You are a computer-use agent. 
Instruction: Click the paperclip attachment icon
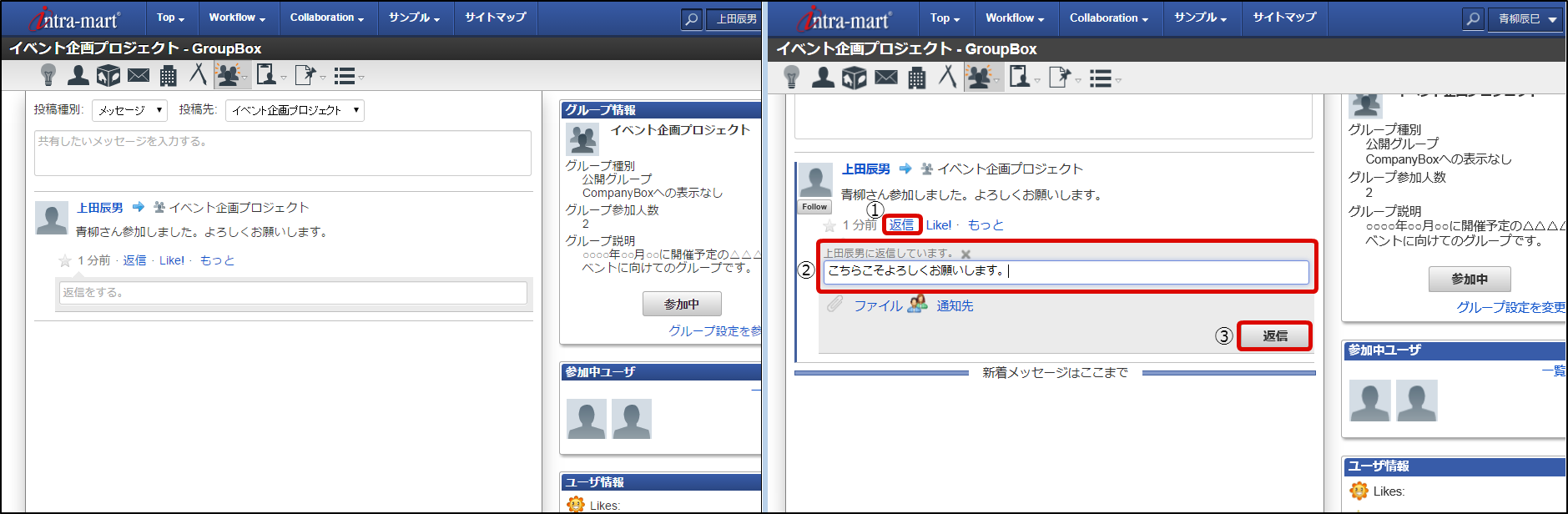(835, 305)
